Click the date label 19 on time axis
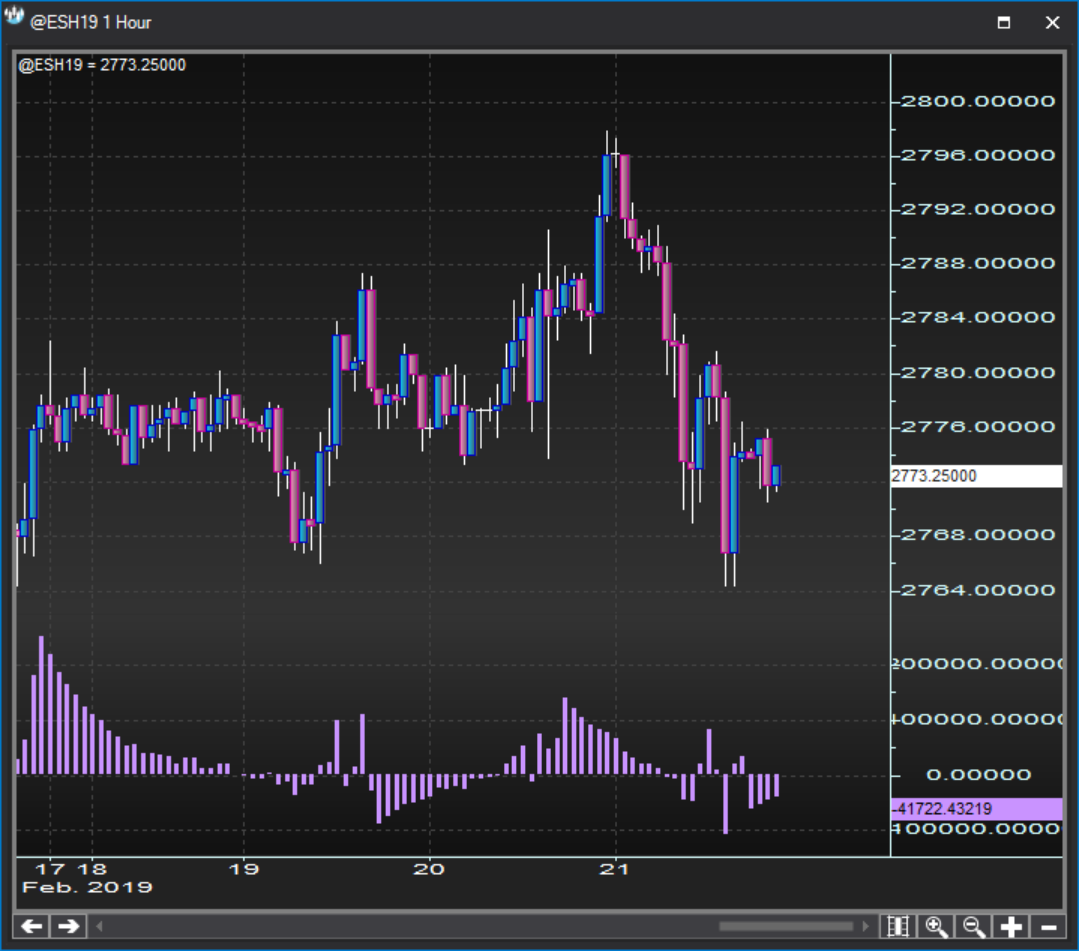 click(244, 869)
